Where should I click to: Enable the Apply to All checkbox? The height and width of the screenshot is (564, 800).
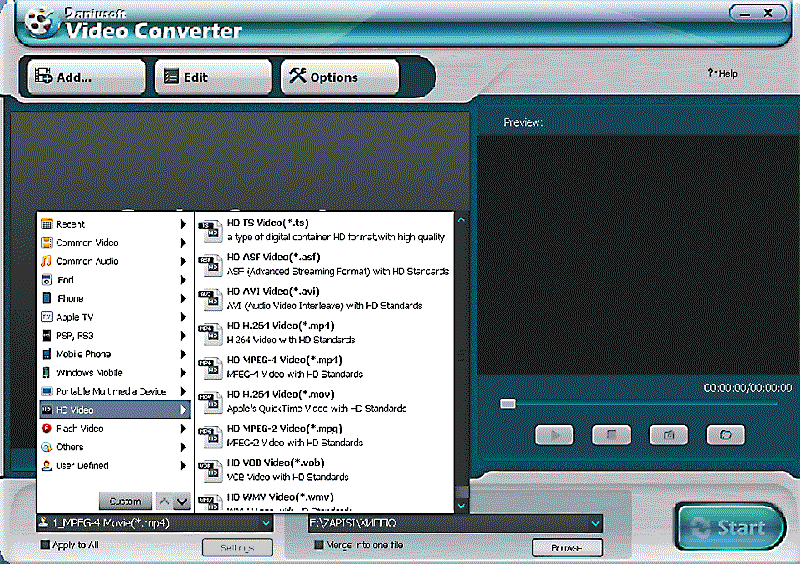(x=45, y=545)
